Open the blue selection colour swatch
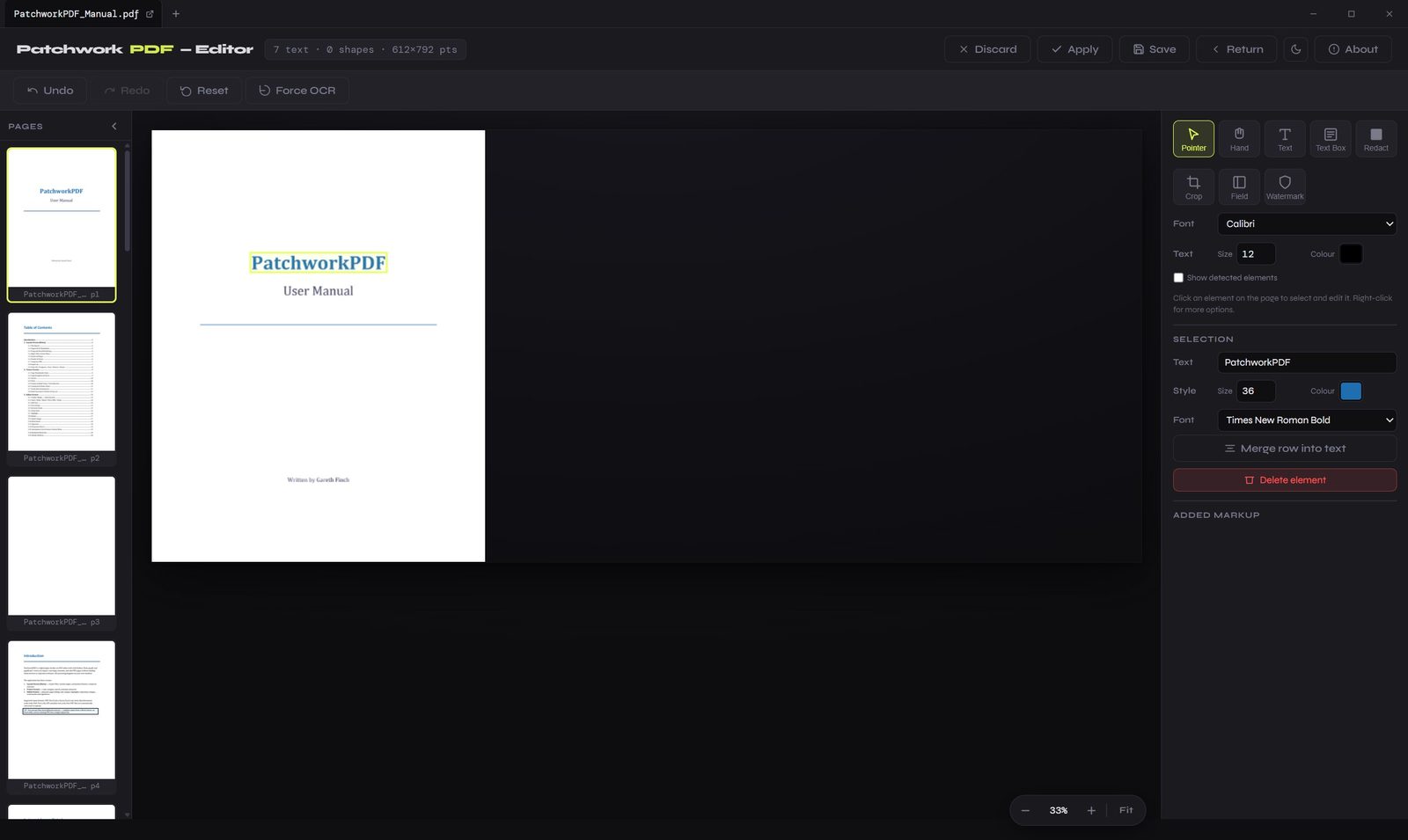Screen dimensions: 1408x840 1351,391
